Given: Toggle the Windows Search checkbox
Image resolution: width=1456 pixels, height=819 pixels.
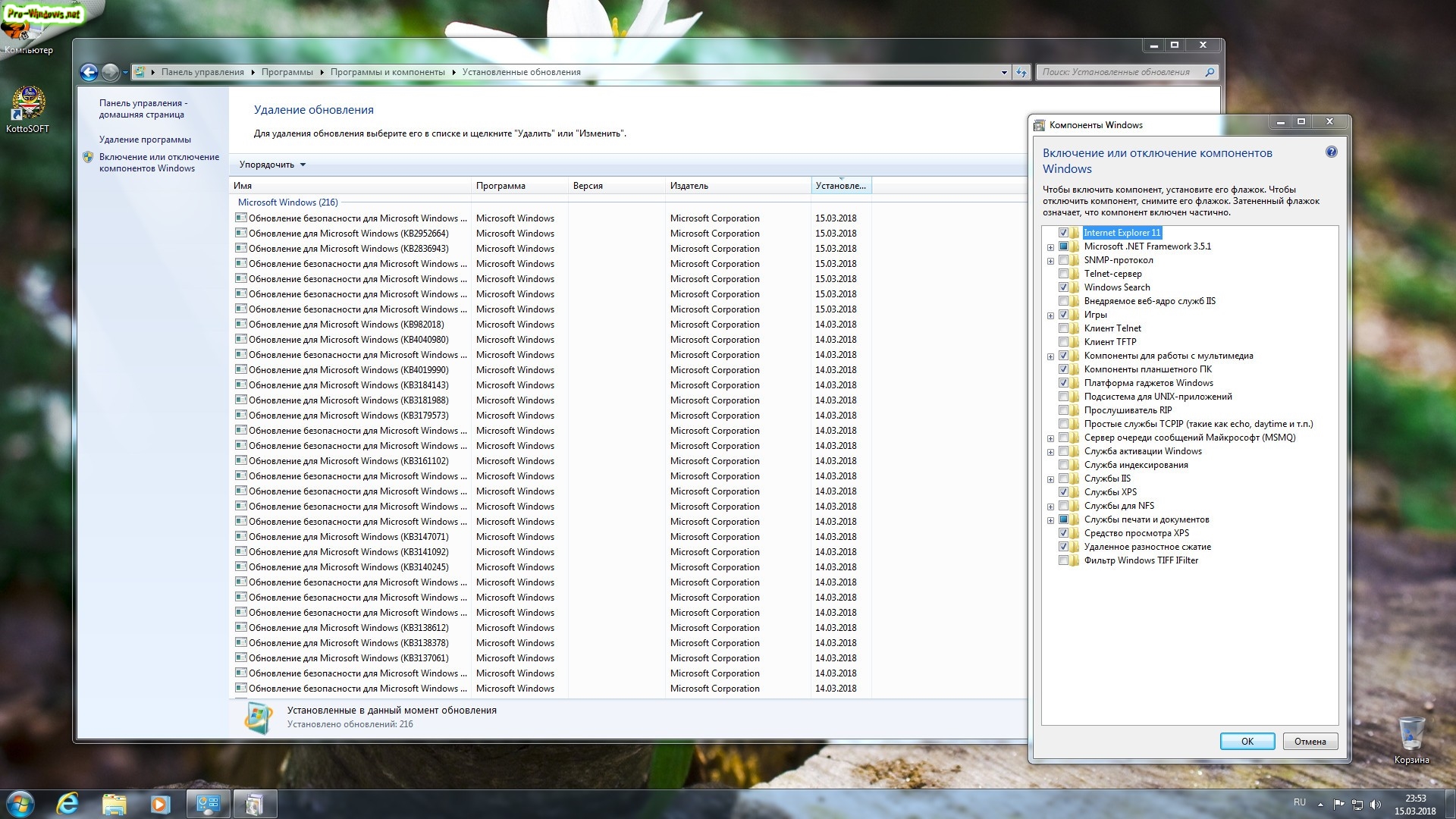Looking at the screenshot, I should [x=1063, y=287].
